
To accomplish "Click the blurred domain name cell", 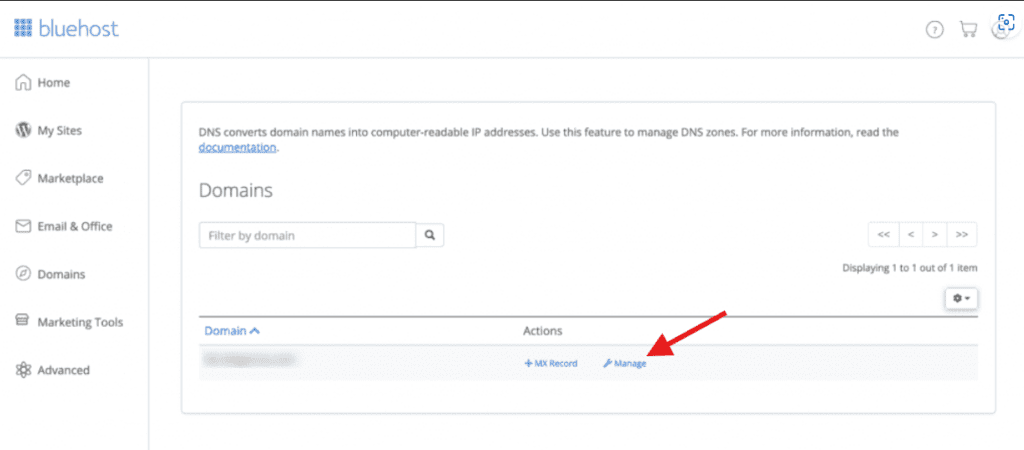I will click(249, 360).
